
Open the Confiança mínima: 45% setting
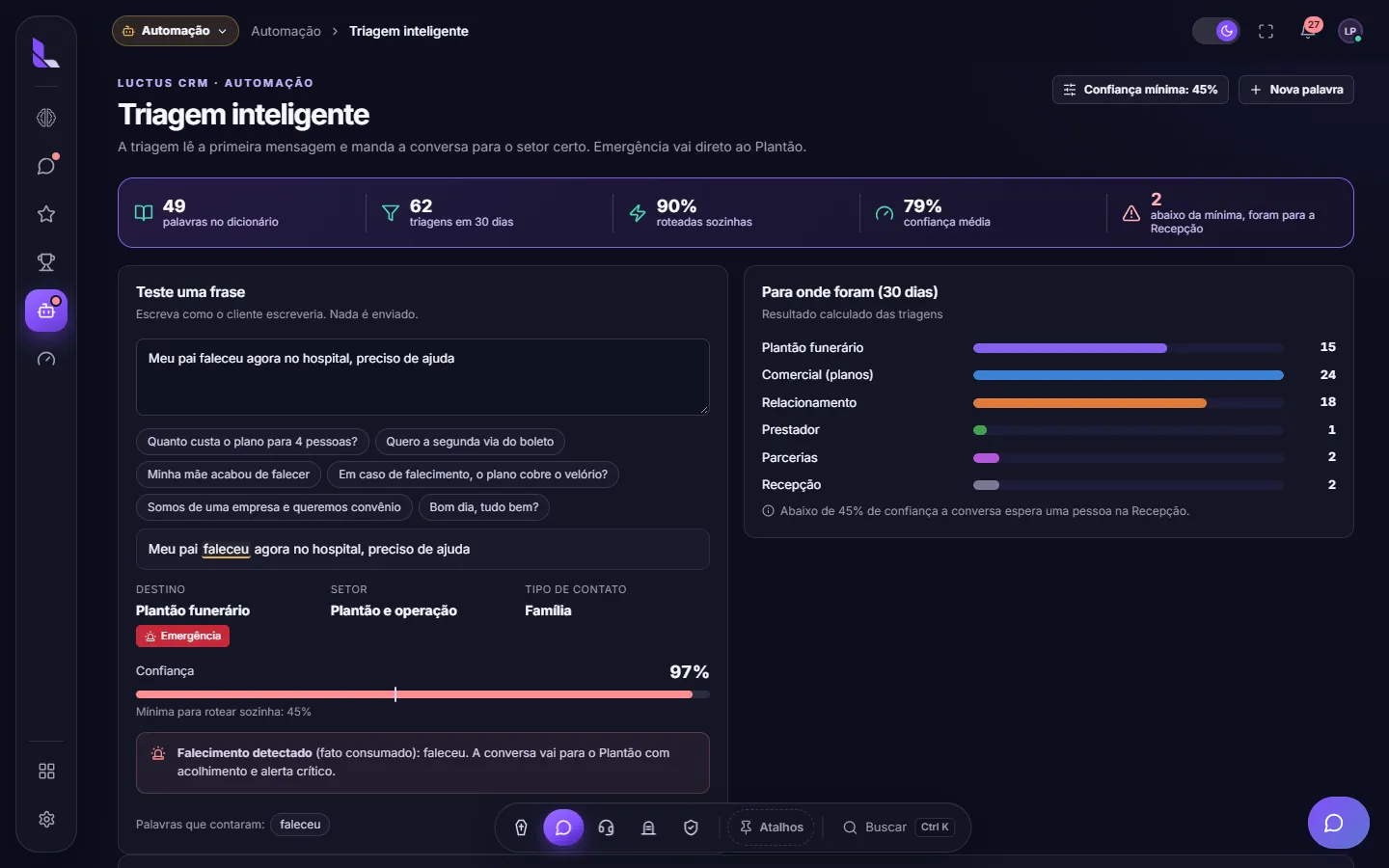coord(1140,90)
